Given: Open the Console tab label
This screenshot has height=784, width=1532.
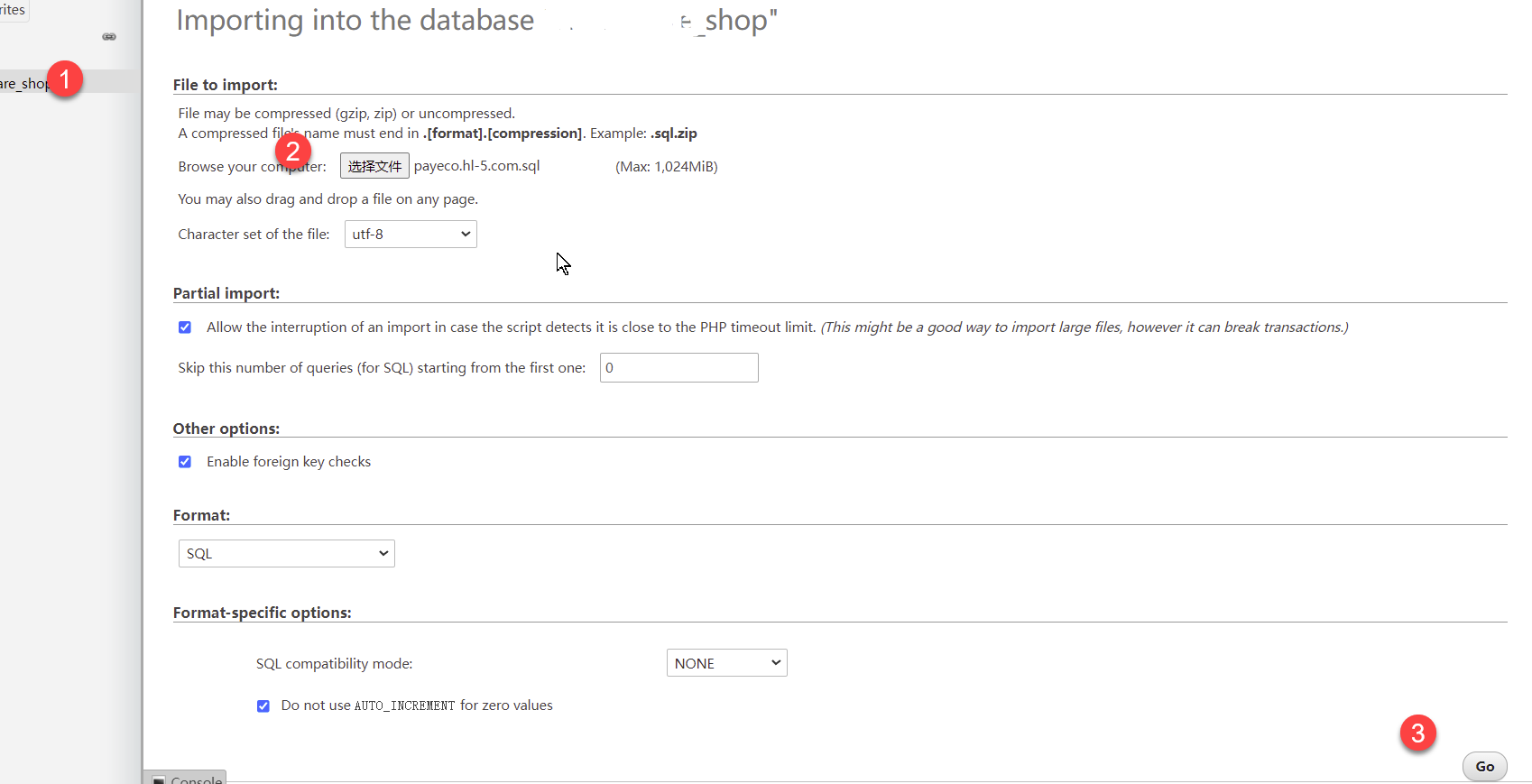Looking at the screenshot, I should 196,779.
